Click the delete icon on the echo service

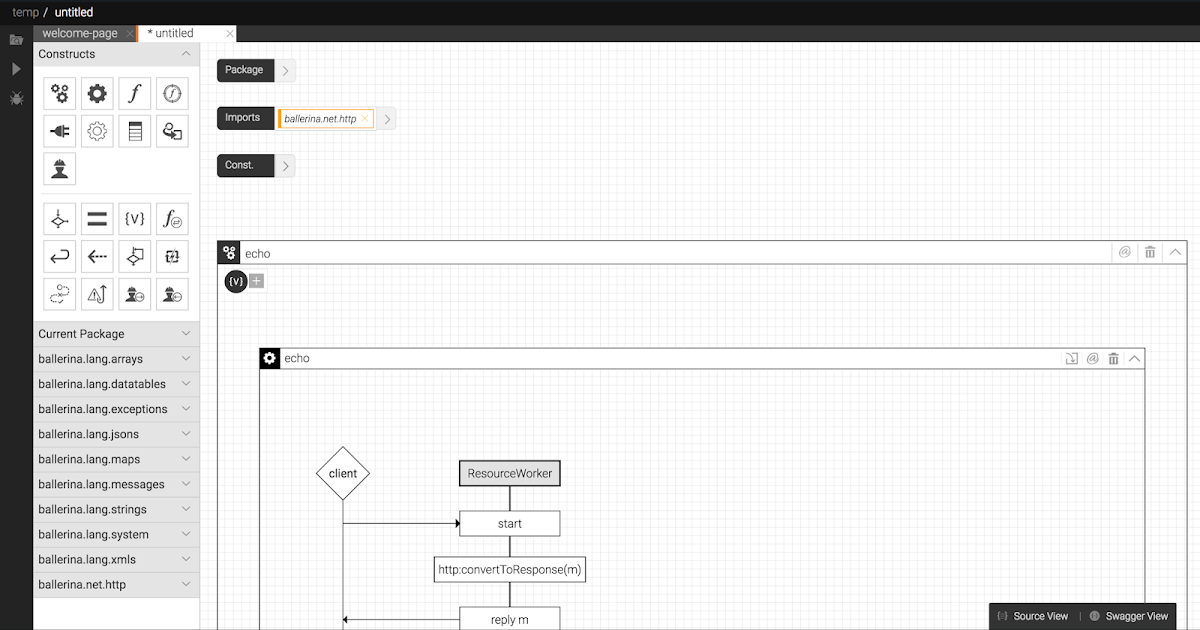click(1150, 252)
